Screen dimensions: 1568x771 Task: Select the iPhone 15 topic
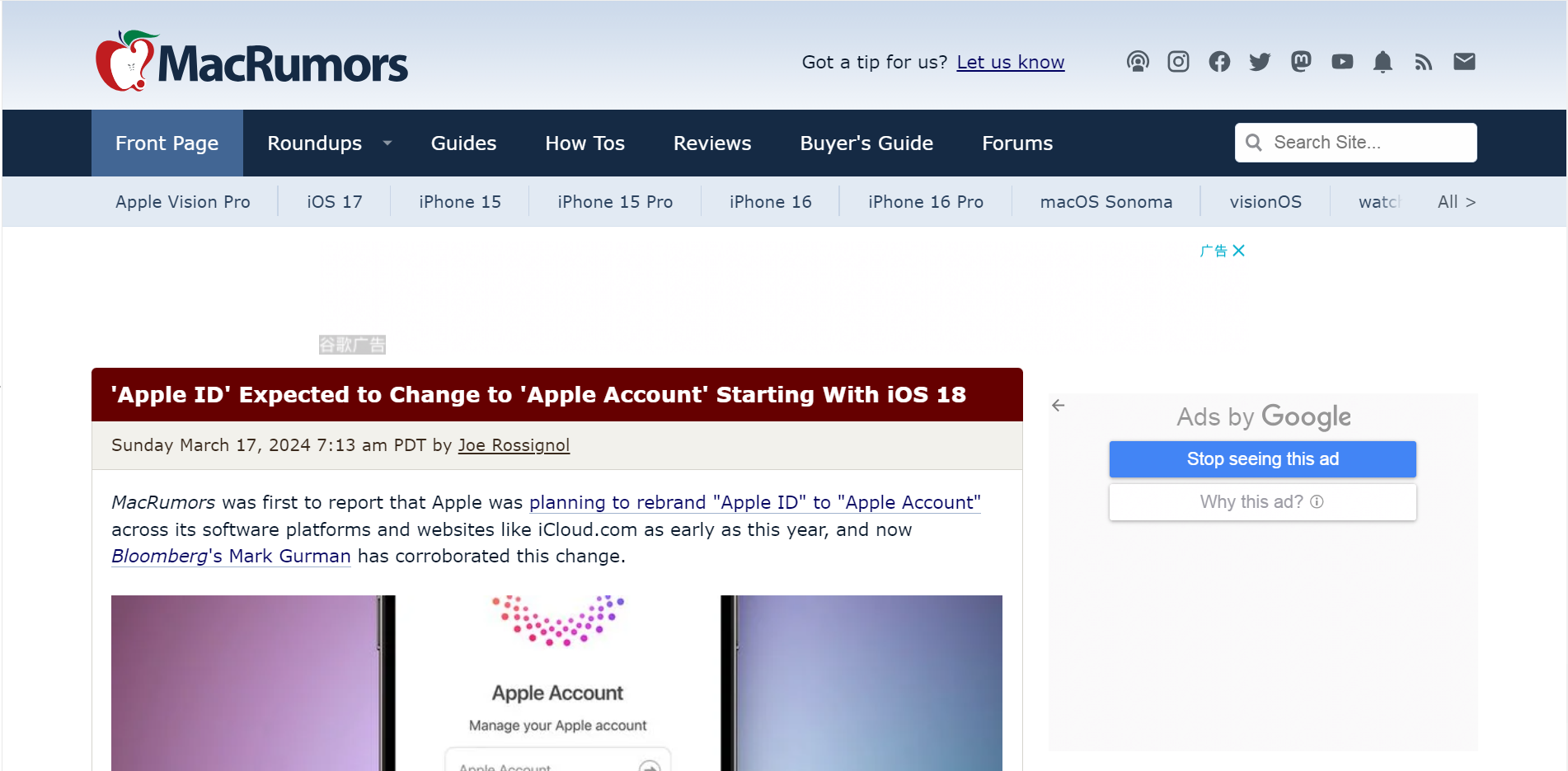[x=459, y=202]
